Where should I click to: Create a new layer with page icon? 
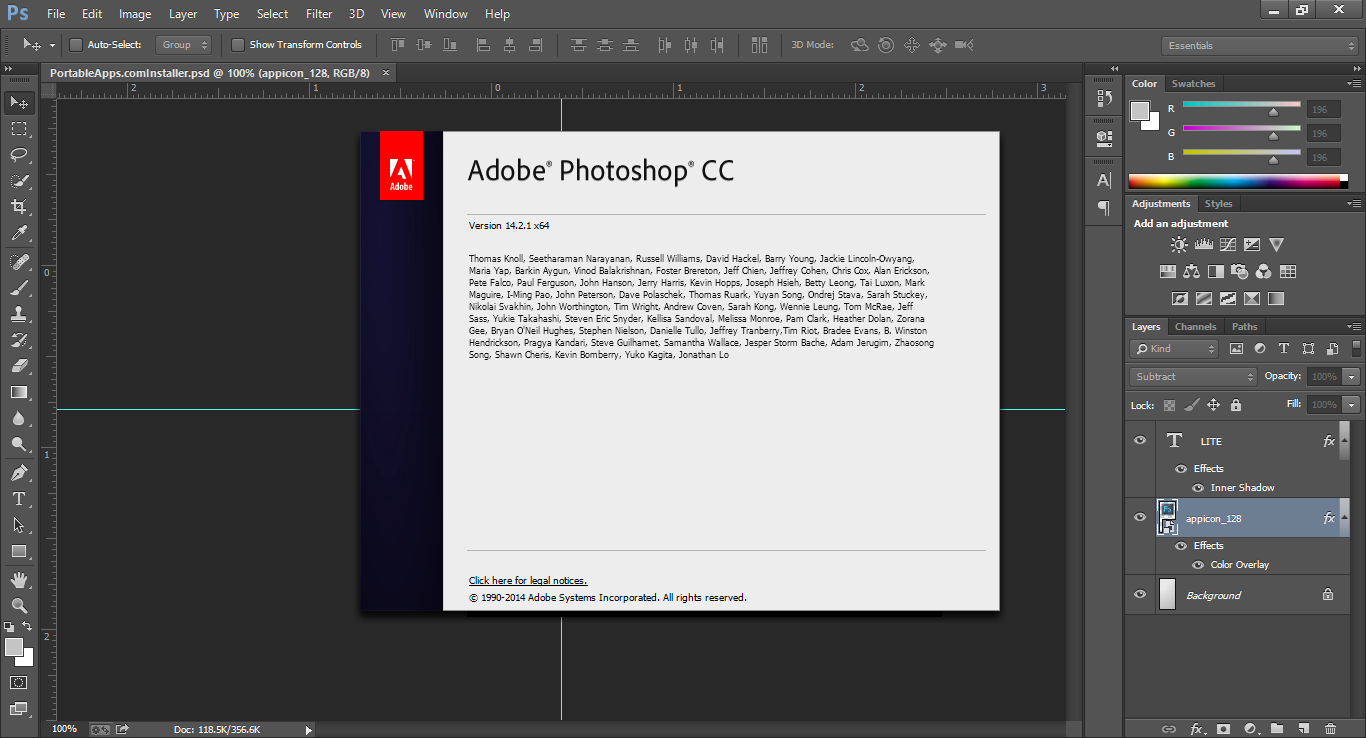pos(1303,729)
